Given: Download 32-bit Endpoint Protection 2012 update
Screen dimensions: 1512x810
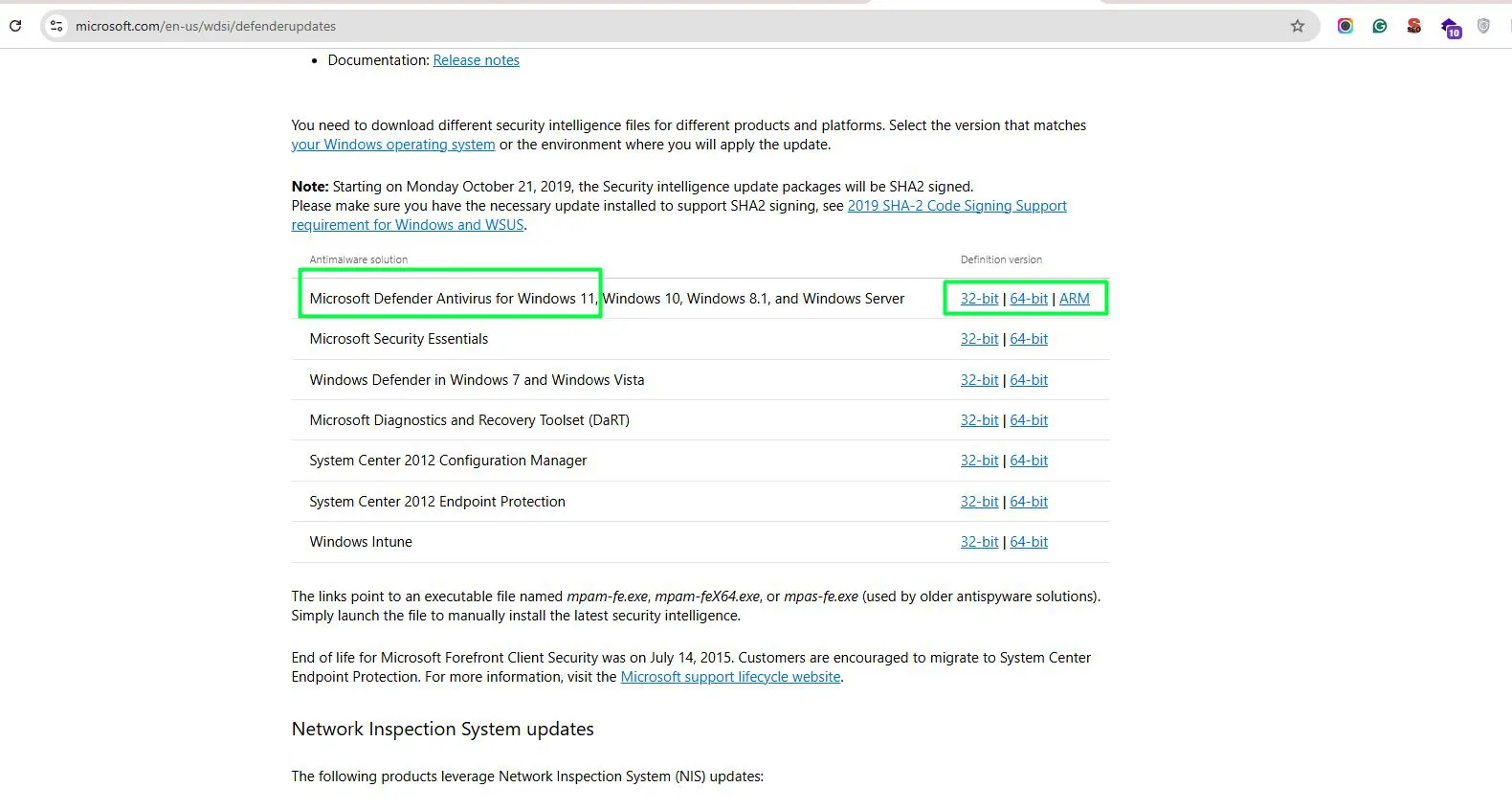Looking at the screenshot, I should [x=979, y=502].
